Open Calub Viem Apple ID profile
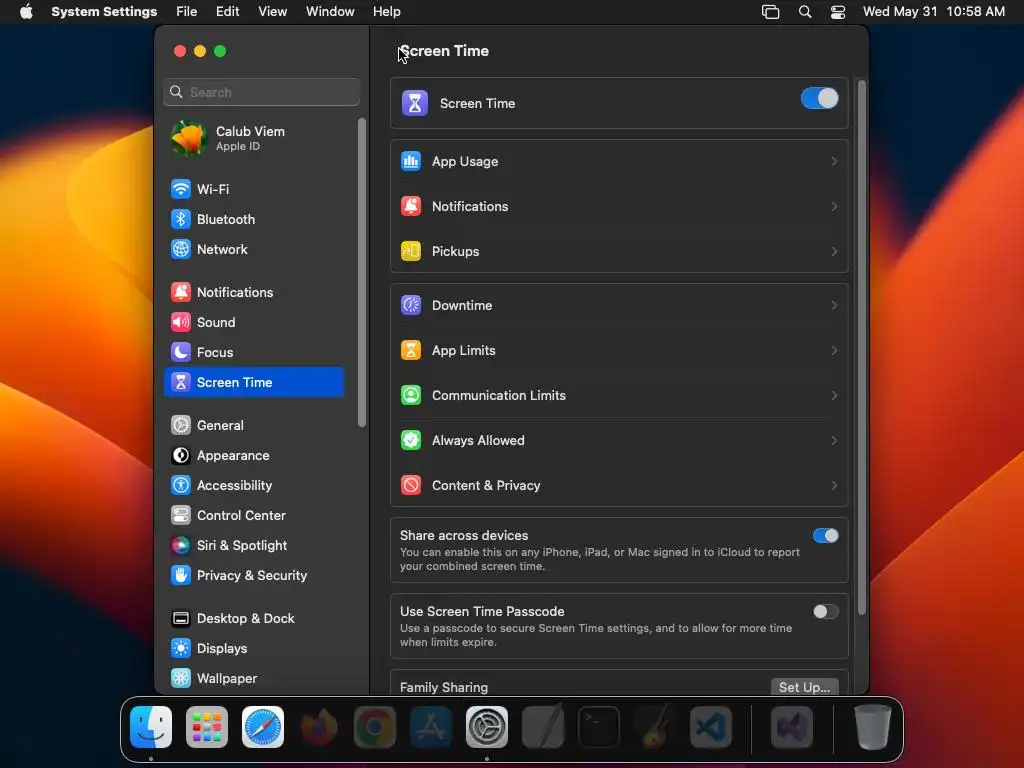Viewport: 1024px width, 768px height. click(253, 138)
